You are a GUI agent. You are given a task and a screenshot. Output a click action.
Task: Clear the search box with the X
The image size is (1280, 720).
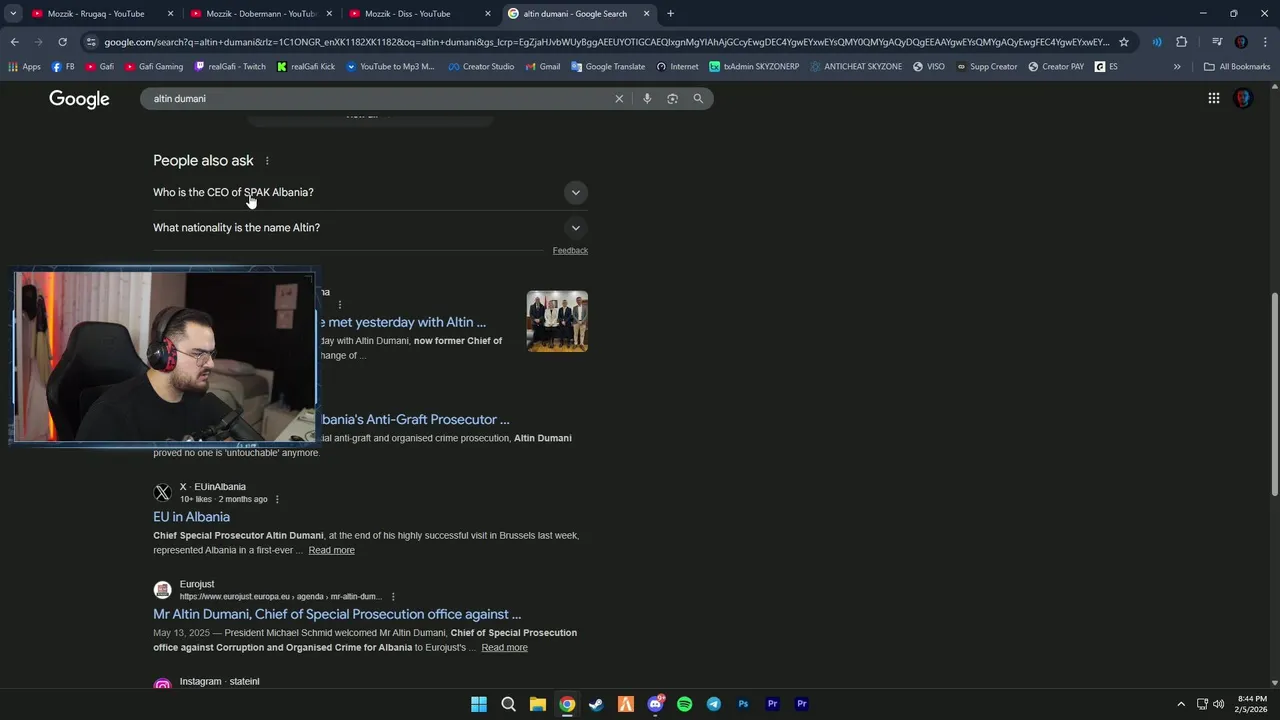click(x=619, y=98)
